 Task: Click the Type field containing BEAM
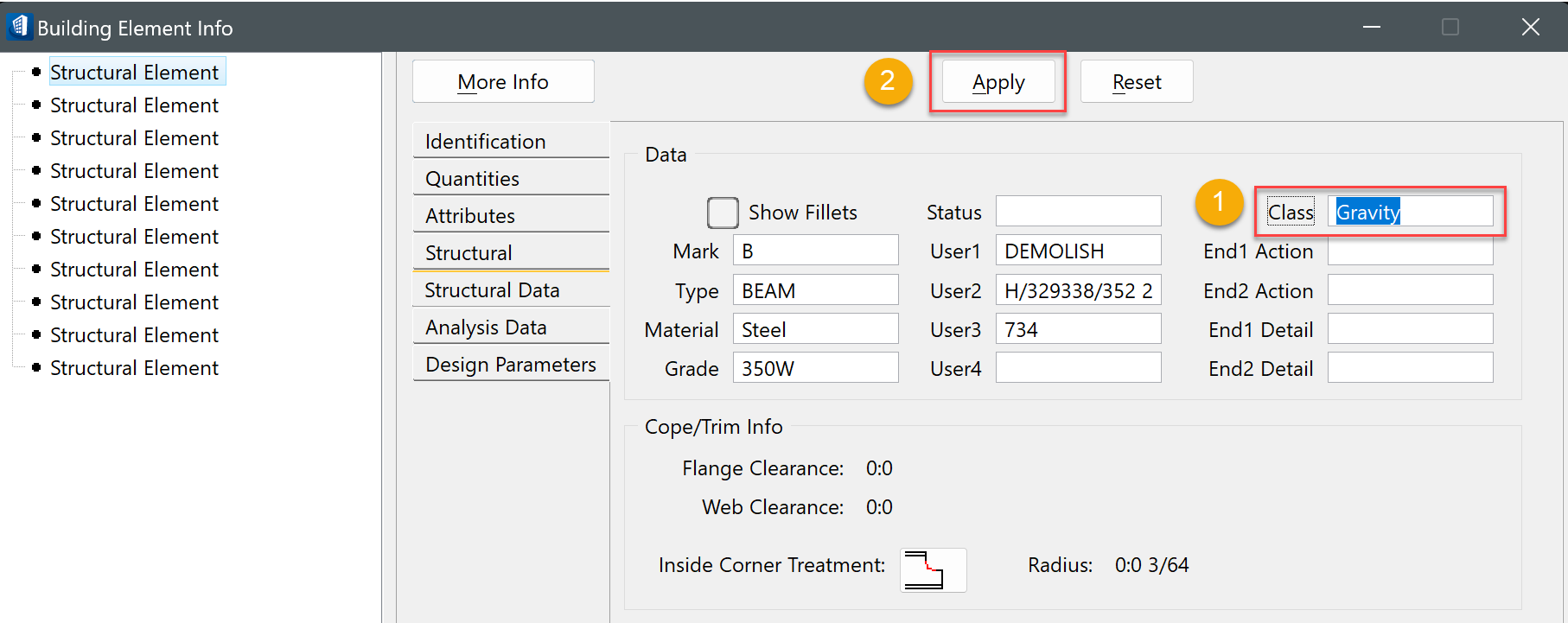point(815,290)
